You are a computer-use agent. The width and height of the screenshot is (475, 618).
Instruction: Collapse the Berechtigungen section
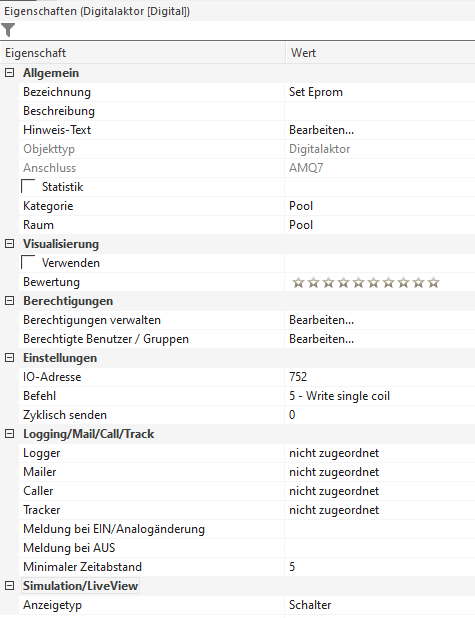tap(9, 301)
